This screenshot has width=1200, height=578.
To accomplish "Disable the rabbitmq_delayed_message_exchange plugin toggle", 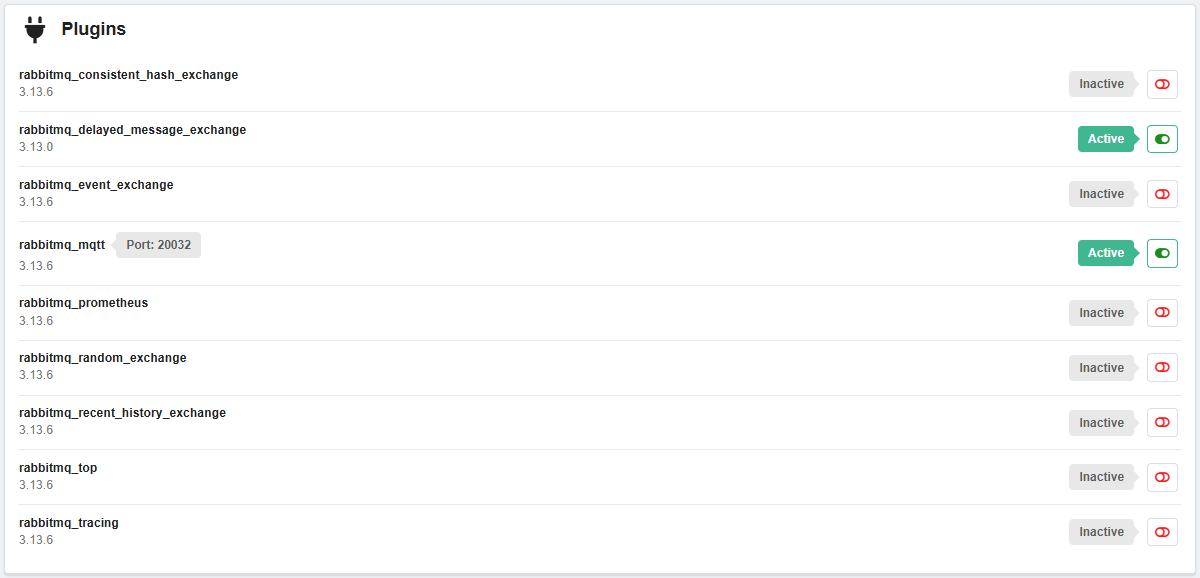I will point(1162,139).
